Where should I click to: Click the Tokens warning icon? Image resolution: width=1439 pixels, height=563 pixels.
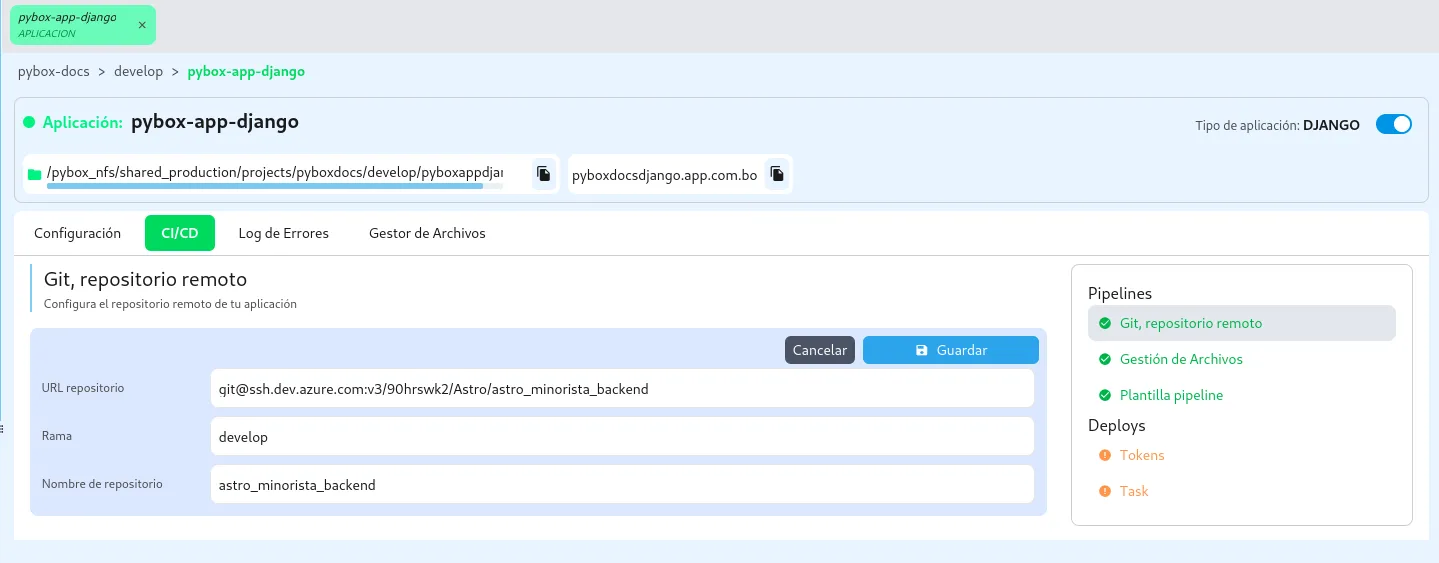tap(1105, 455)
